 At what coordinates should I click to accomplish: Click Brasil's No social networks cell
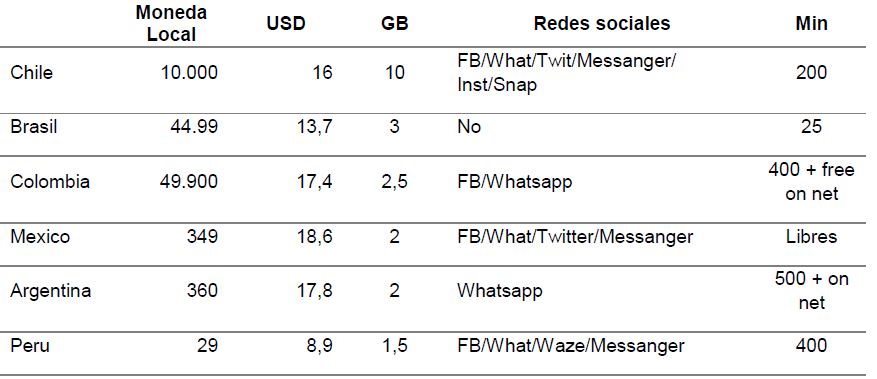click(469, 126)
